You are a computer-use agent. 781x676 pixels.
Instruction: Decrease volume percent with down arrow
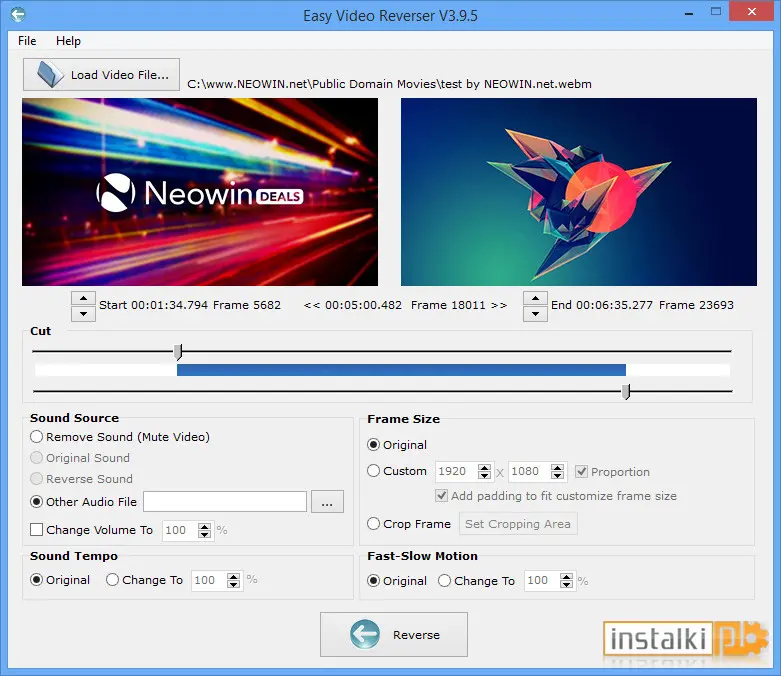click(204, 535)
